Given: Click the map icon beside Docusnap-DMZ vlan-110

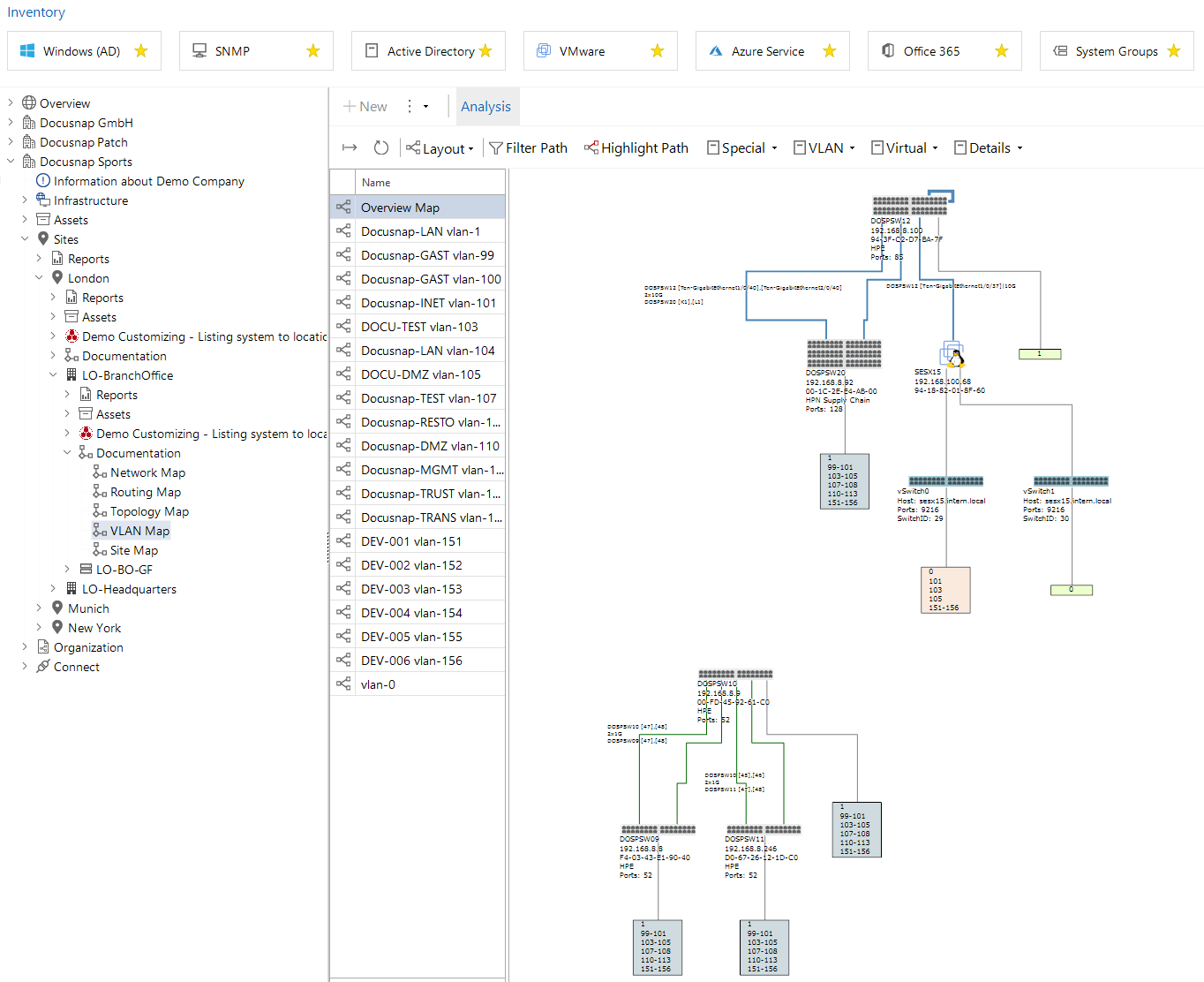Looking at the screenshot, I should [x=343, y=446].
